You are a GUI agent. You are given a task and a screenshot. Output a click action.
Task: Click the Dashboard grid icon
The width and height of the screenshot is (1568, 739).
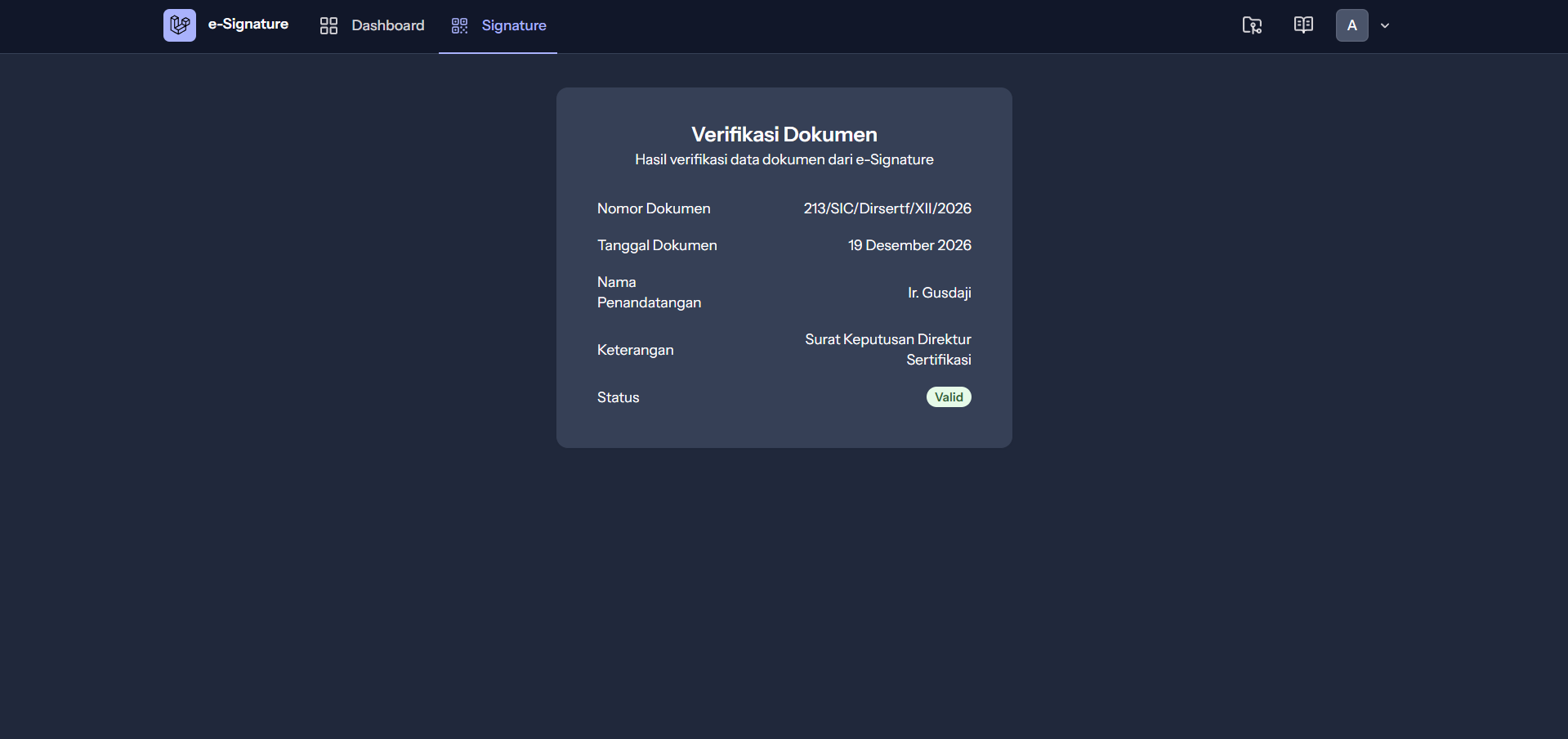point(328,26)
